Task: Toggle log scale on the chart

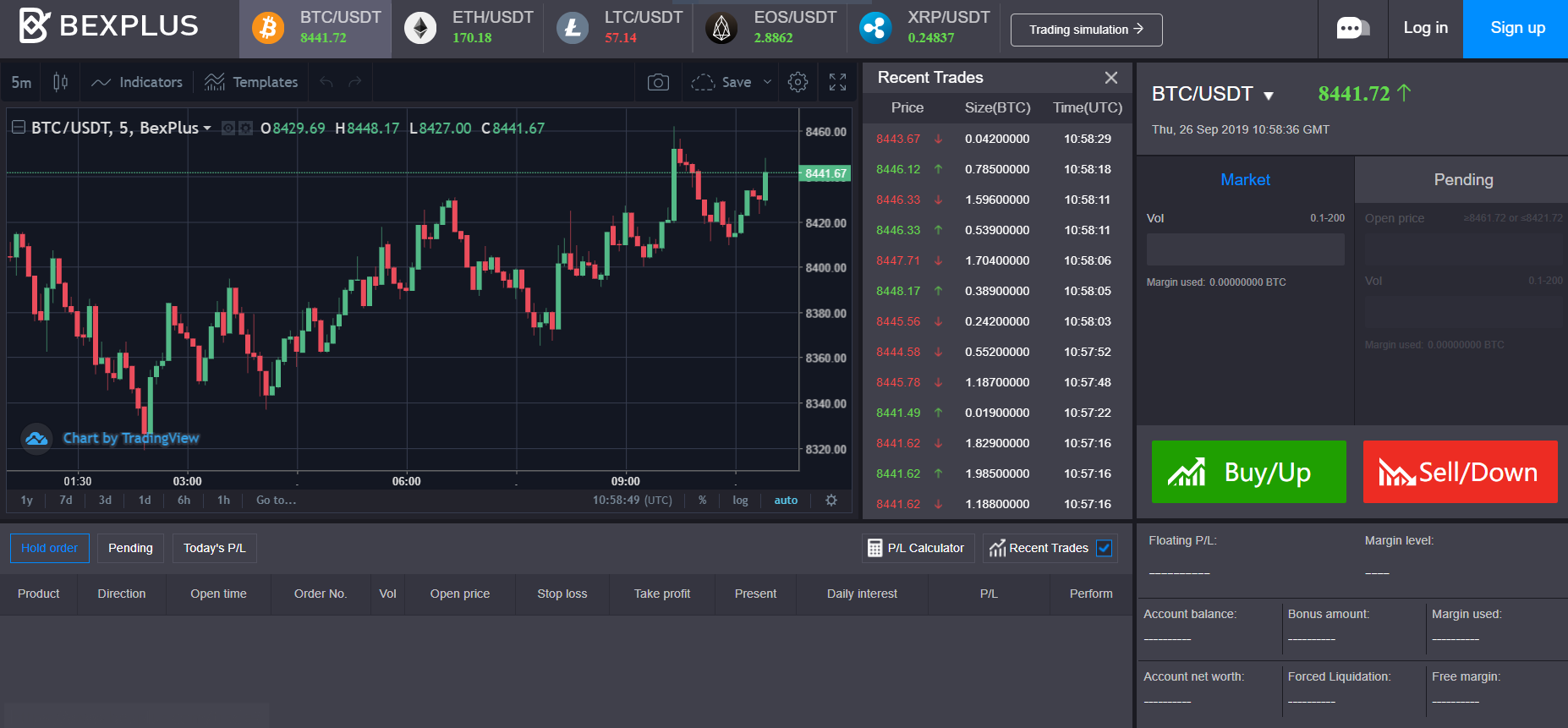Action: 740,500
